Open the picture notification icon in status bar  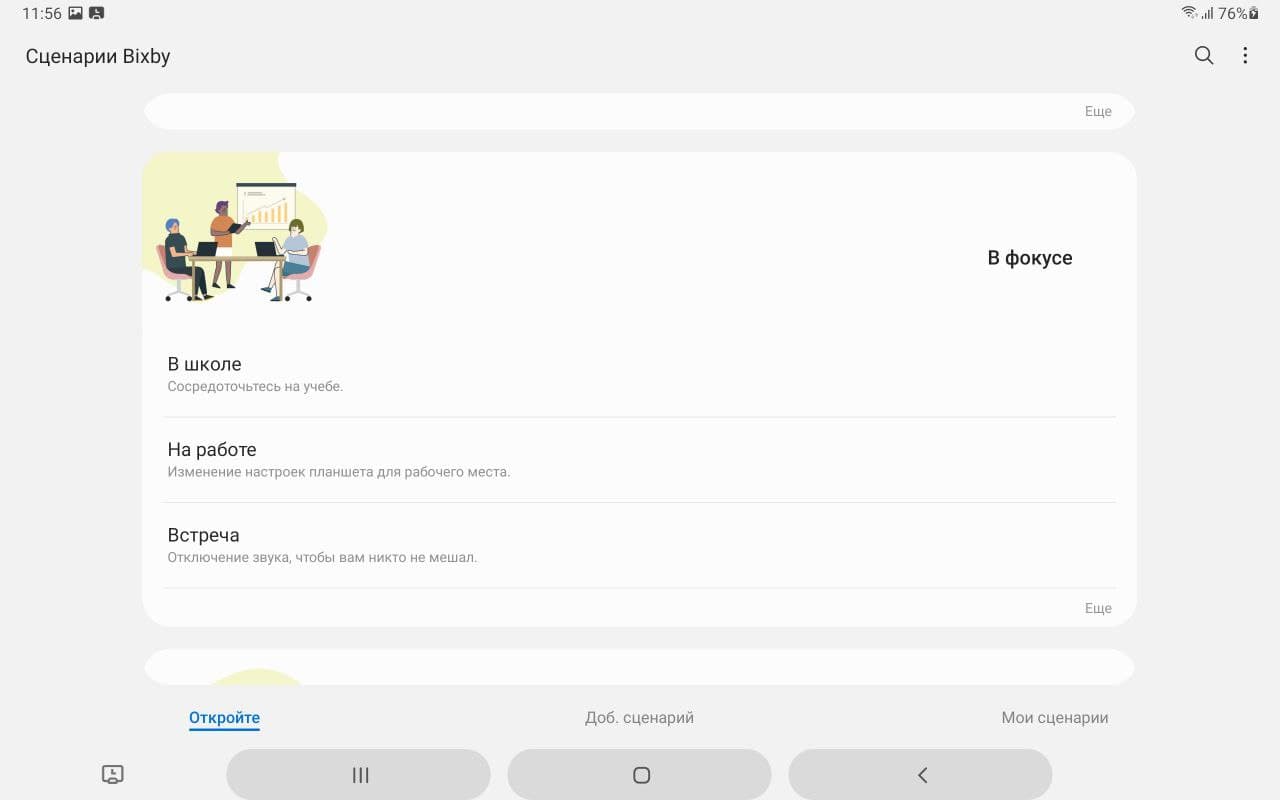[75, 13]
